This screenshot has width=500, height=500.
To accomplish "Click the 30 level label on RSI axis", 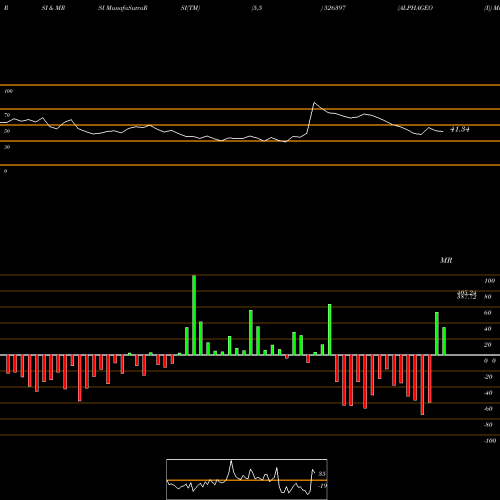I will point(7,147).
